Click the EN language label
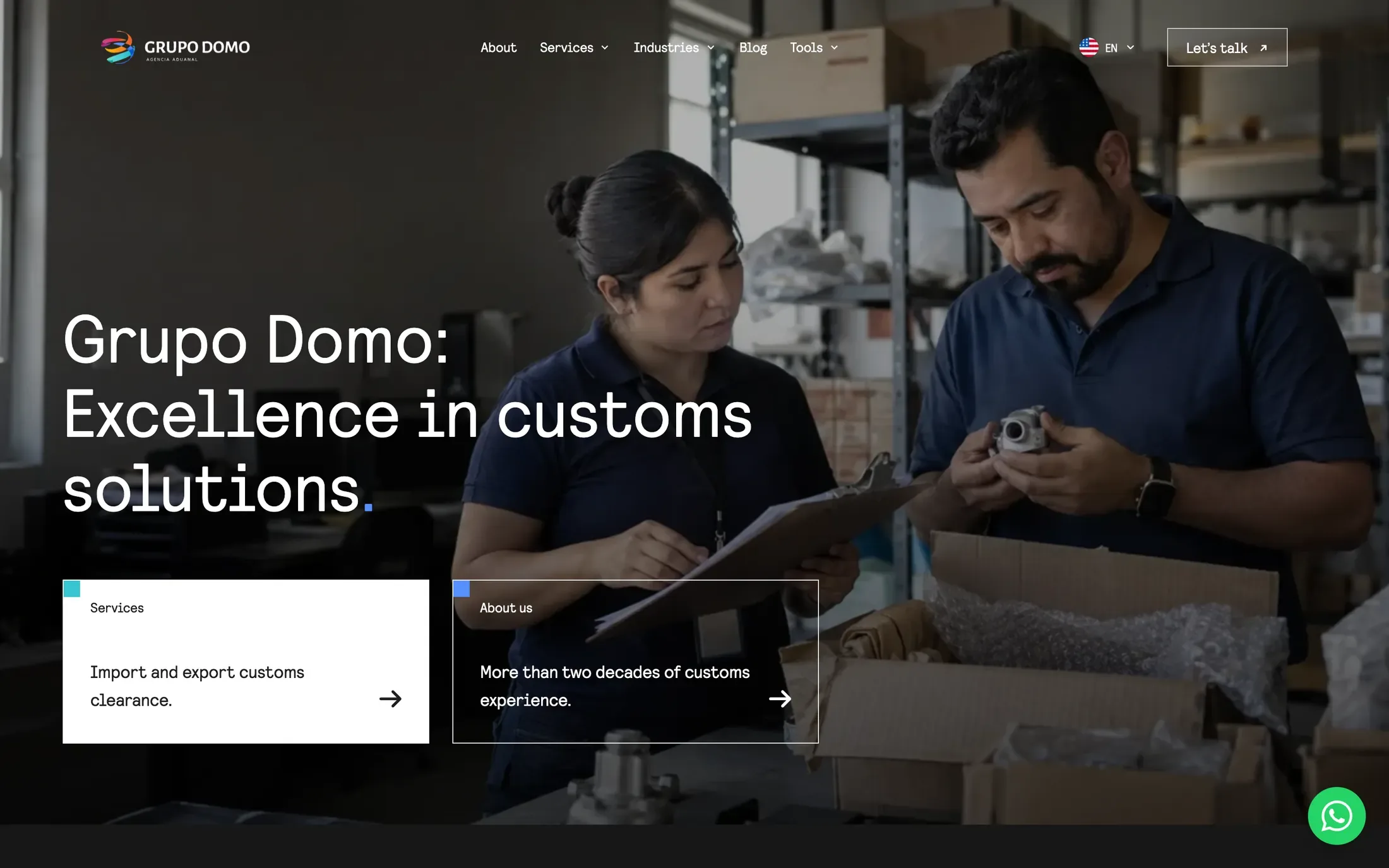 1111,48
